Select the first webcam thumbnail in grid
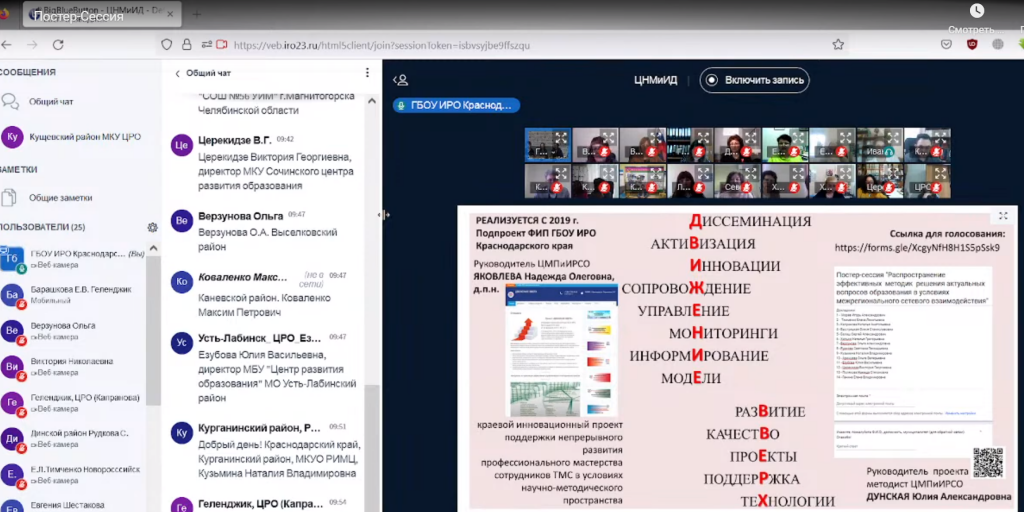This screenshot has width=1024, height=512. (x=547, y=145)
